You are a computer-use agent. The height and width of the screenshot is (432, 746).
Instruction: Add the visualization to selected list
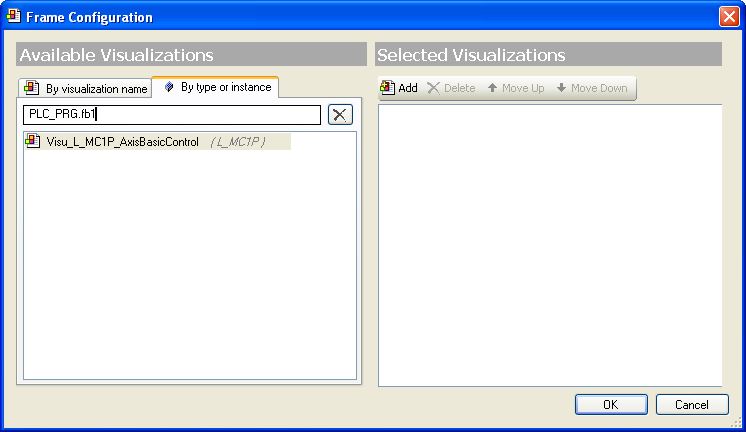click(x=399, y=88)
